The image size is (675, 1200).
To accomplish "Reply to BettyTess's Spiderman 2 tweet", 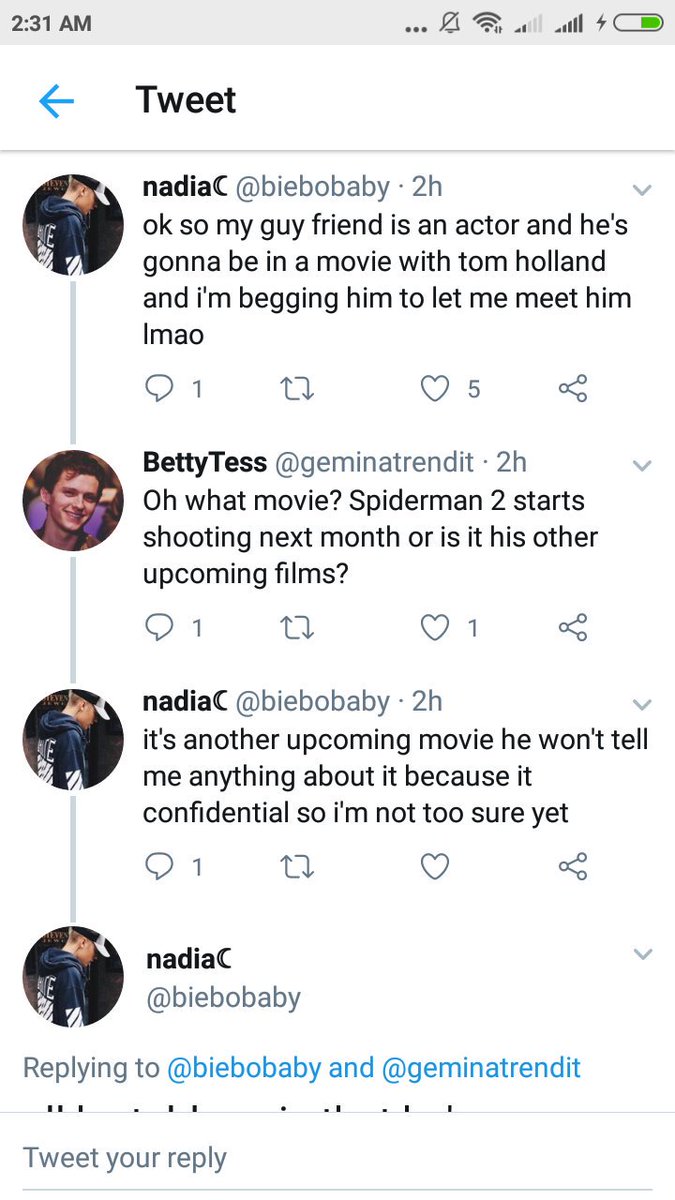I will (x=160, y=627).
